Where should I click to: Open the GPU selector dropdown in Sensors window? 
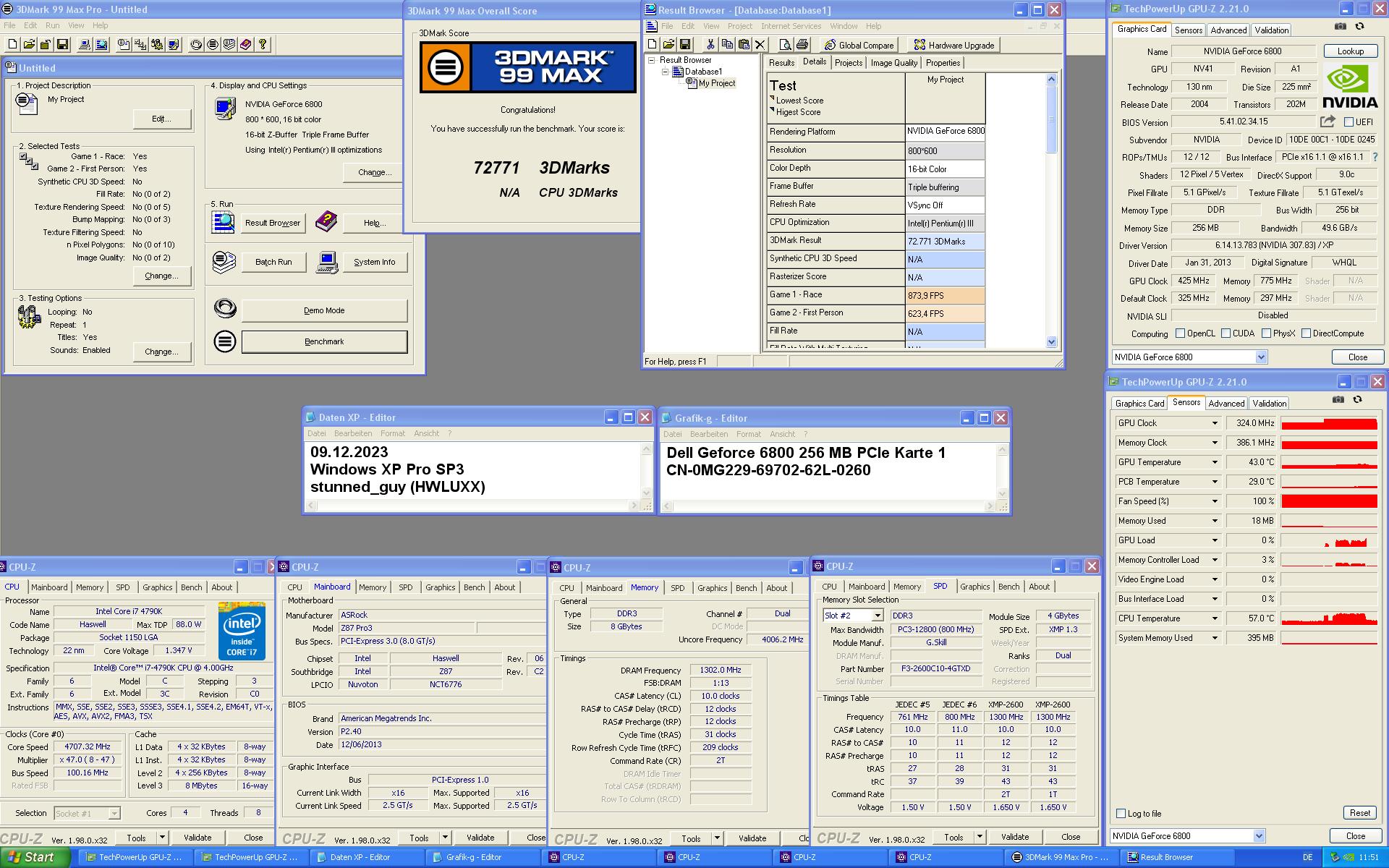(x=1259, y=835)
